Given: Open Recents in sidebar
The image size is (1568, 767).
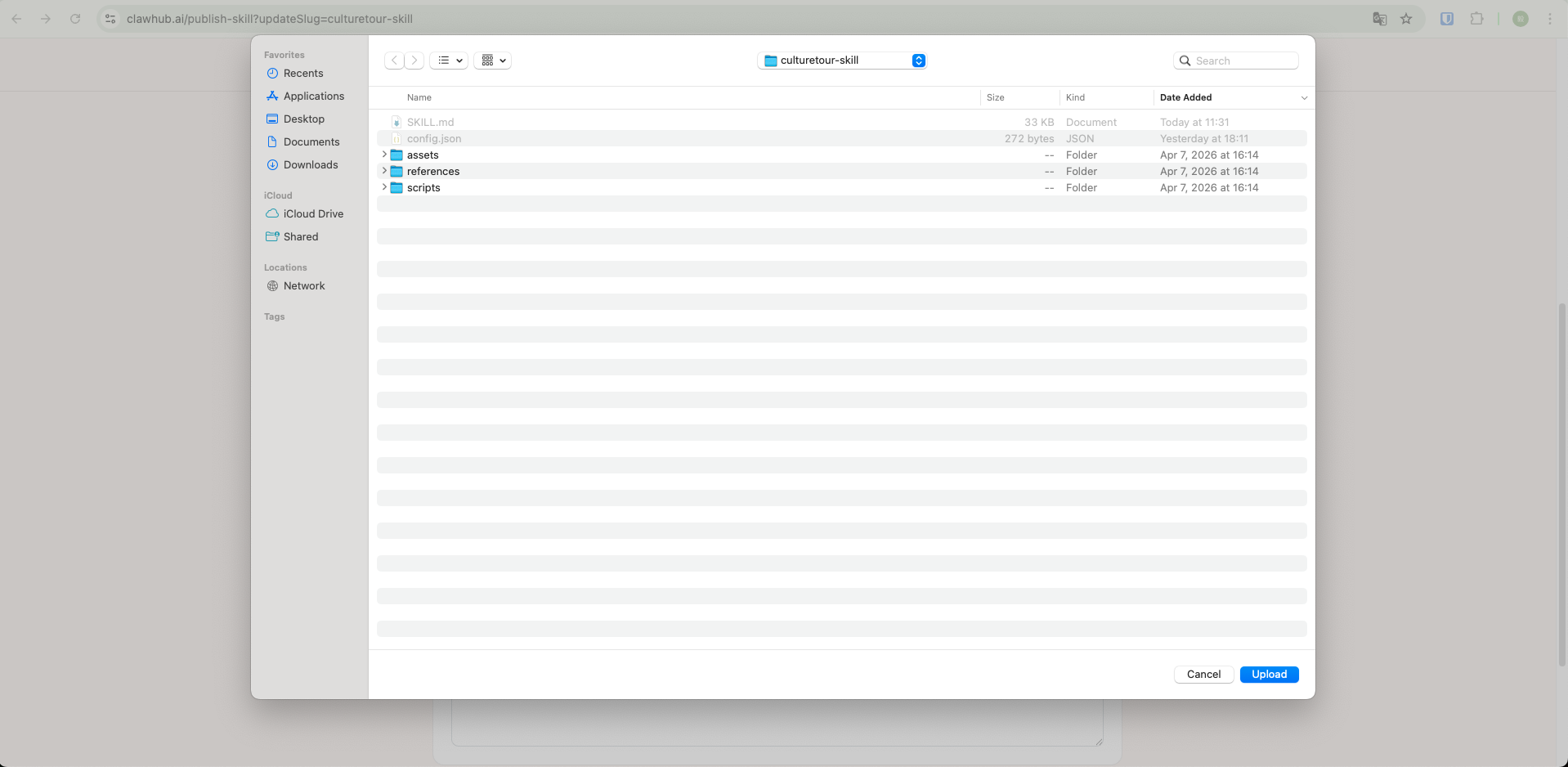Looking at the screenshot, I should 303,74.
